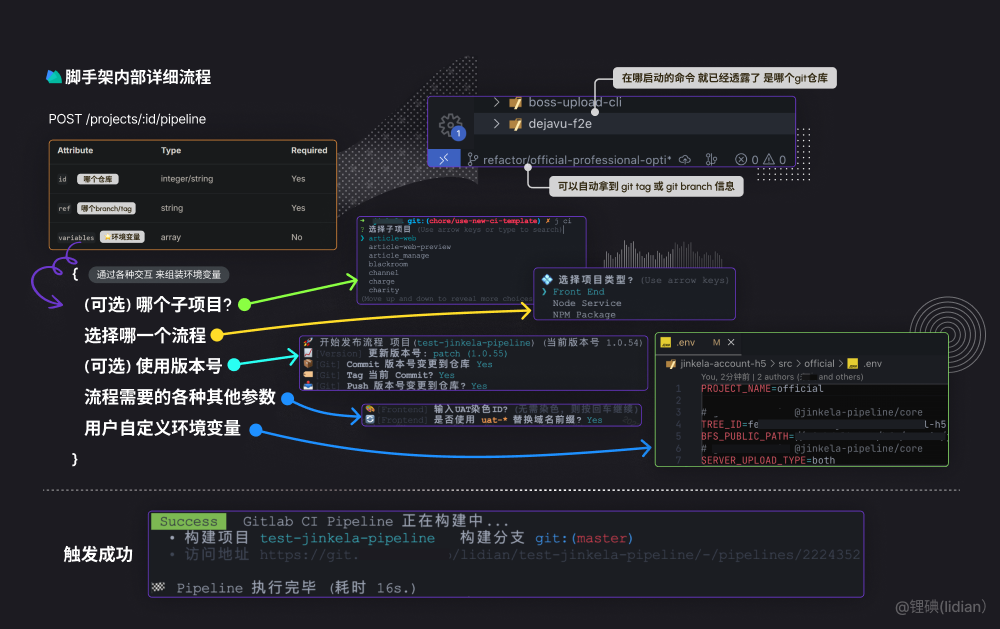1000x629 pixels.
Task: Expand the boss-upload-cli tree item
Action: 496,104
